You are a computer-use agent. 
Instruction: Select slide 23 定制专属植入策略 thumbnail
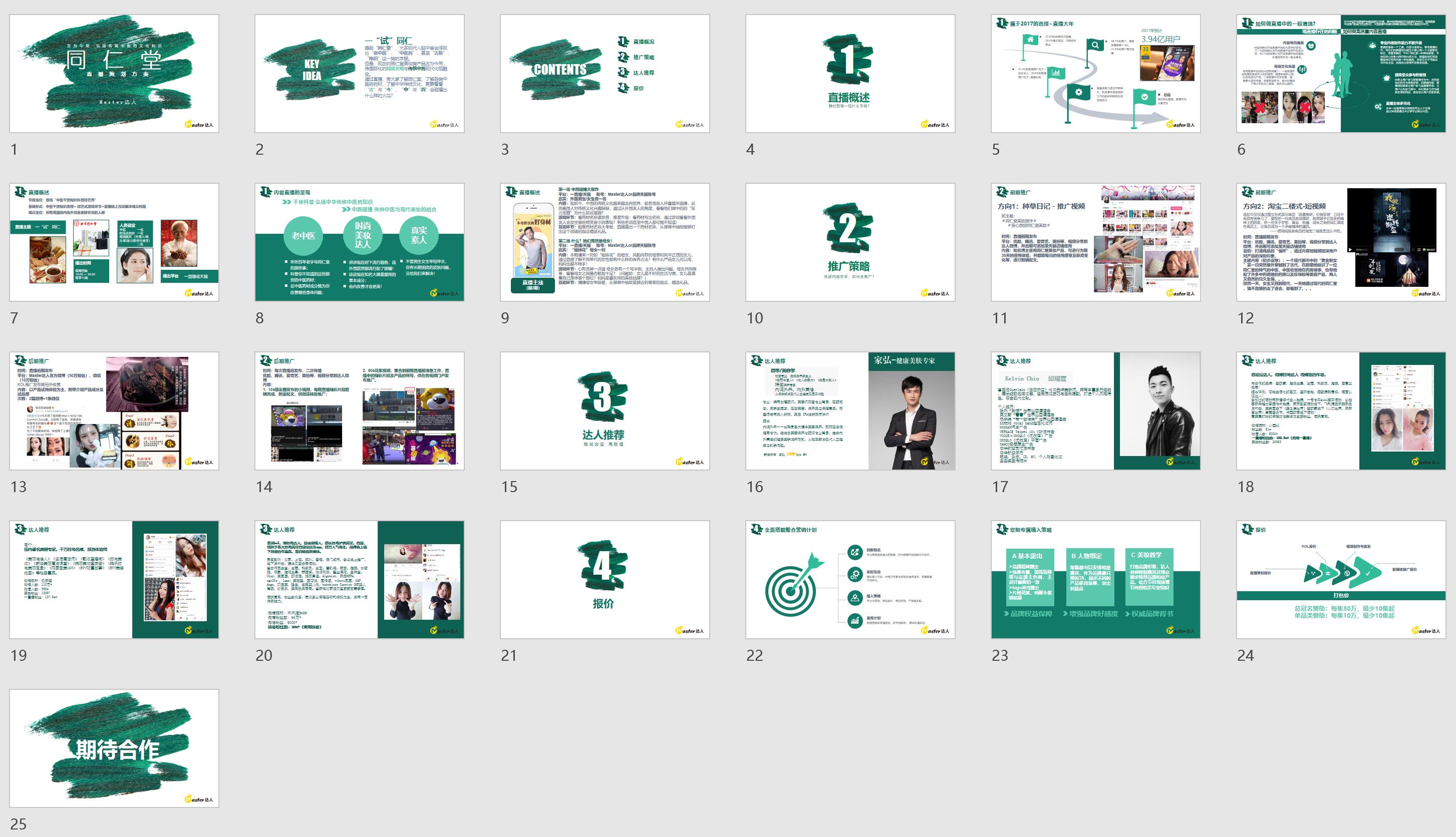click(x=1096, y=580)
